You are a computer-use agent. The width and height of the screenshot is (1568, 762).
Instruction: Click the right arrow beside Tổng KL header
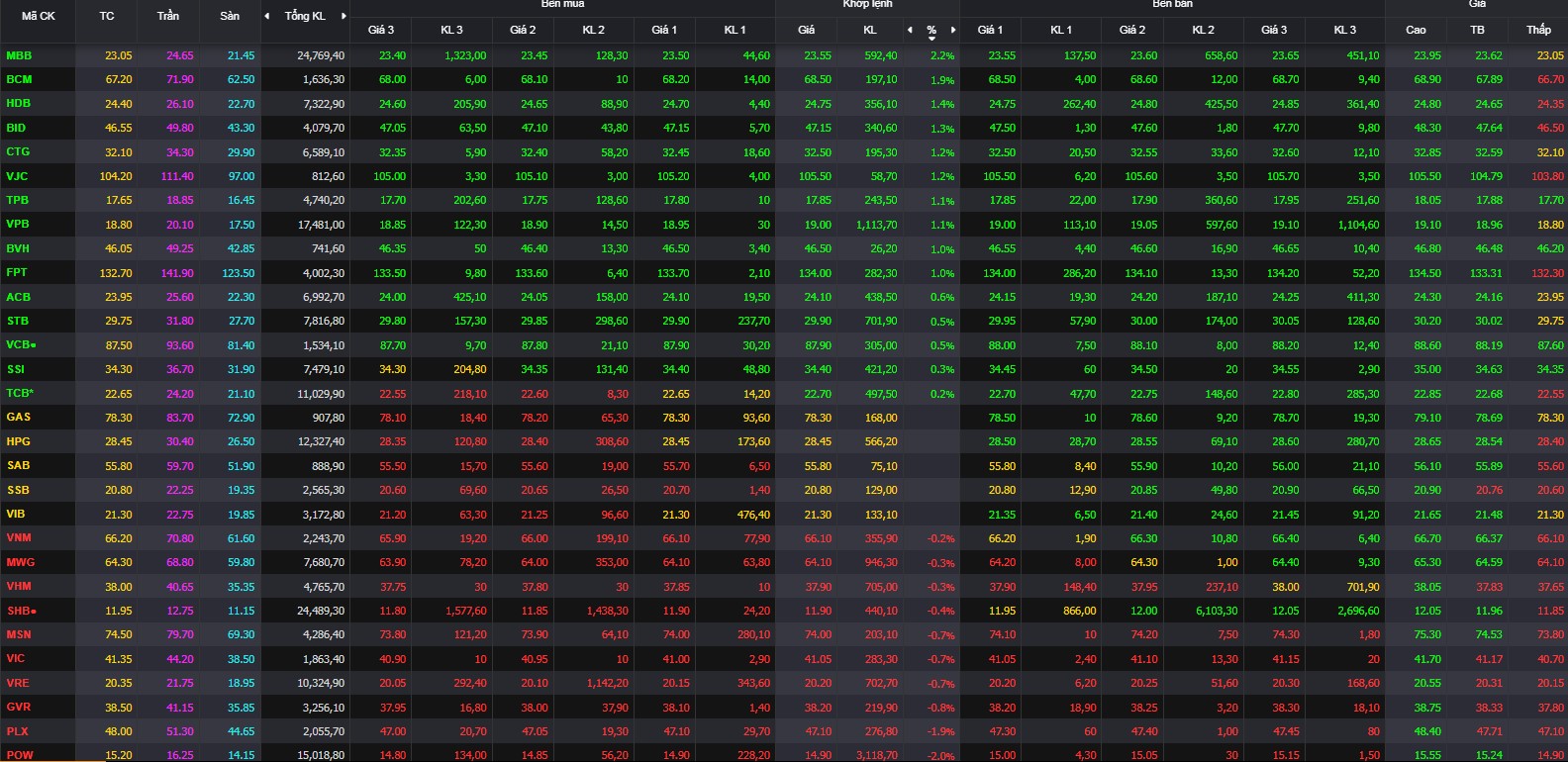[343, 16]
